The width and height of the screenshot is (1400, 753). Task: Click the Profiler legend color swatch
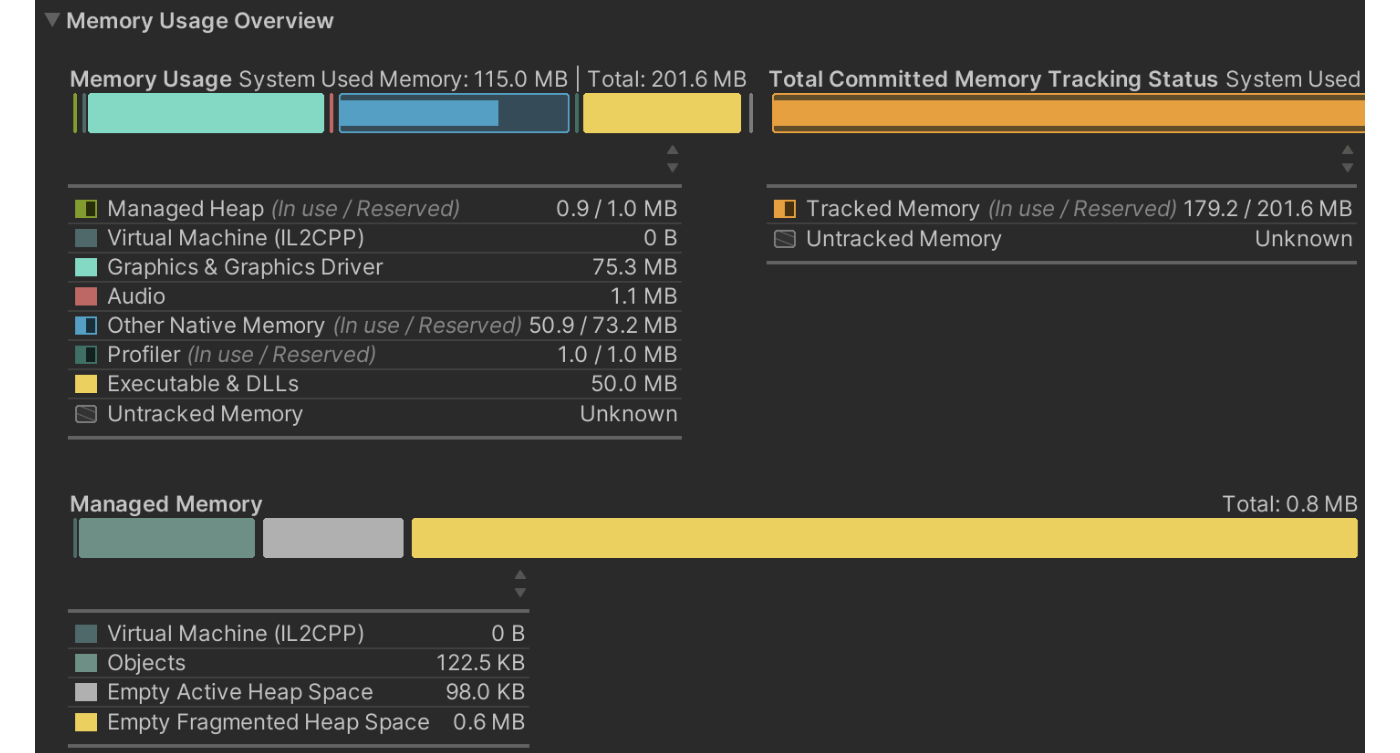pos(85,354)
